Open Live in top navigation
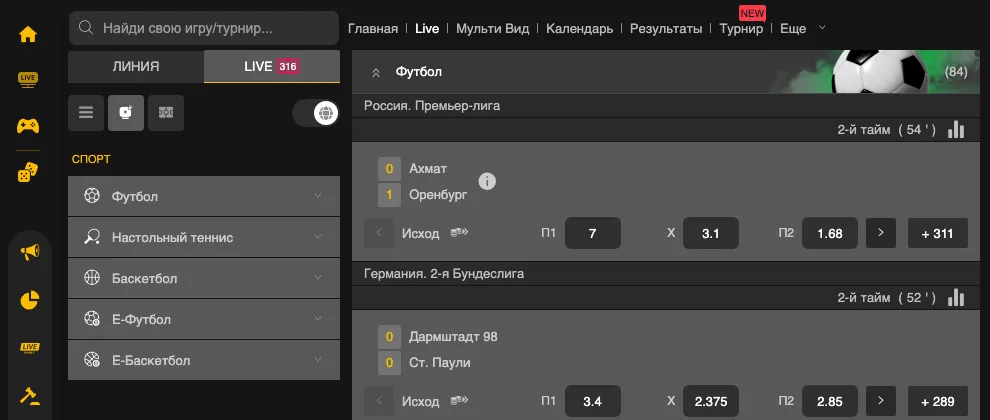Viewport: 990px width, 420px height. point(427,28)
